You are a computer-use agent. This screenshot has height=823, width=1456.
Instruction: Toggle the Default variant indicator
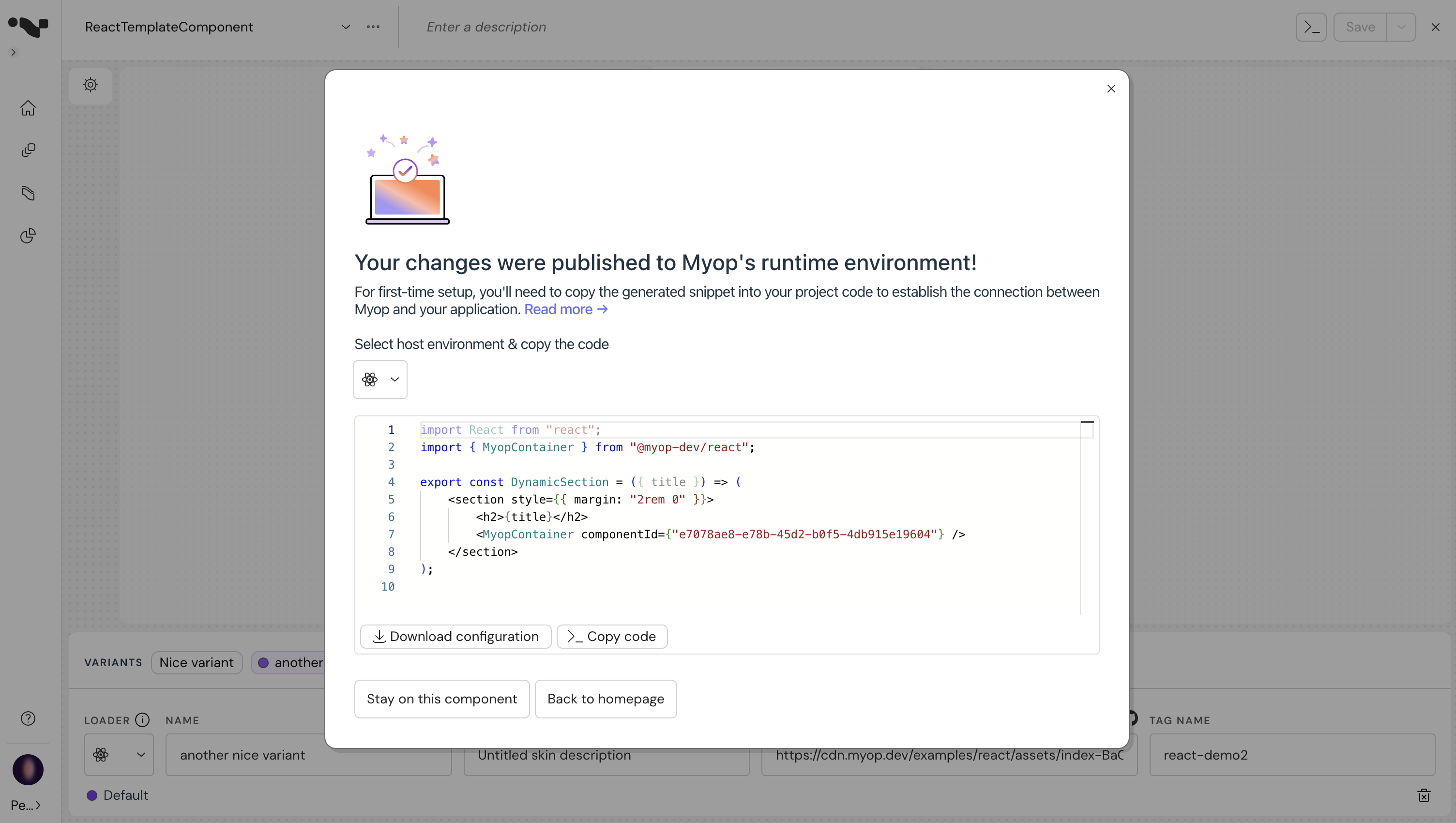[x=92, y=795]
